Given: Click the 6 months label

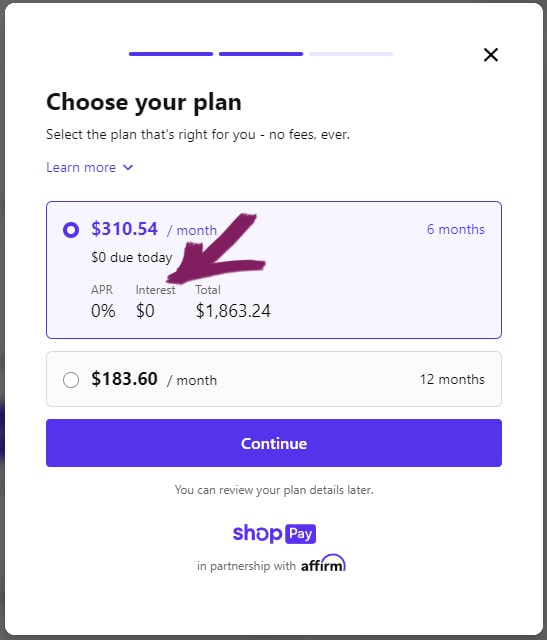Looking at the screenshot, I should tap(456, 229).
